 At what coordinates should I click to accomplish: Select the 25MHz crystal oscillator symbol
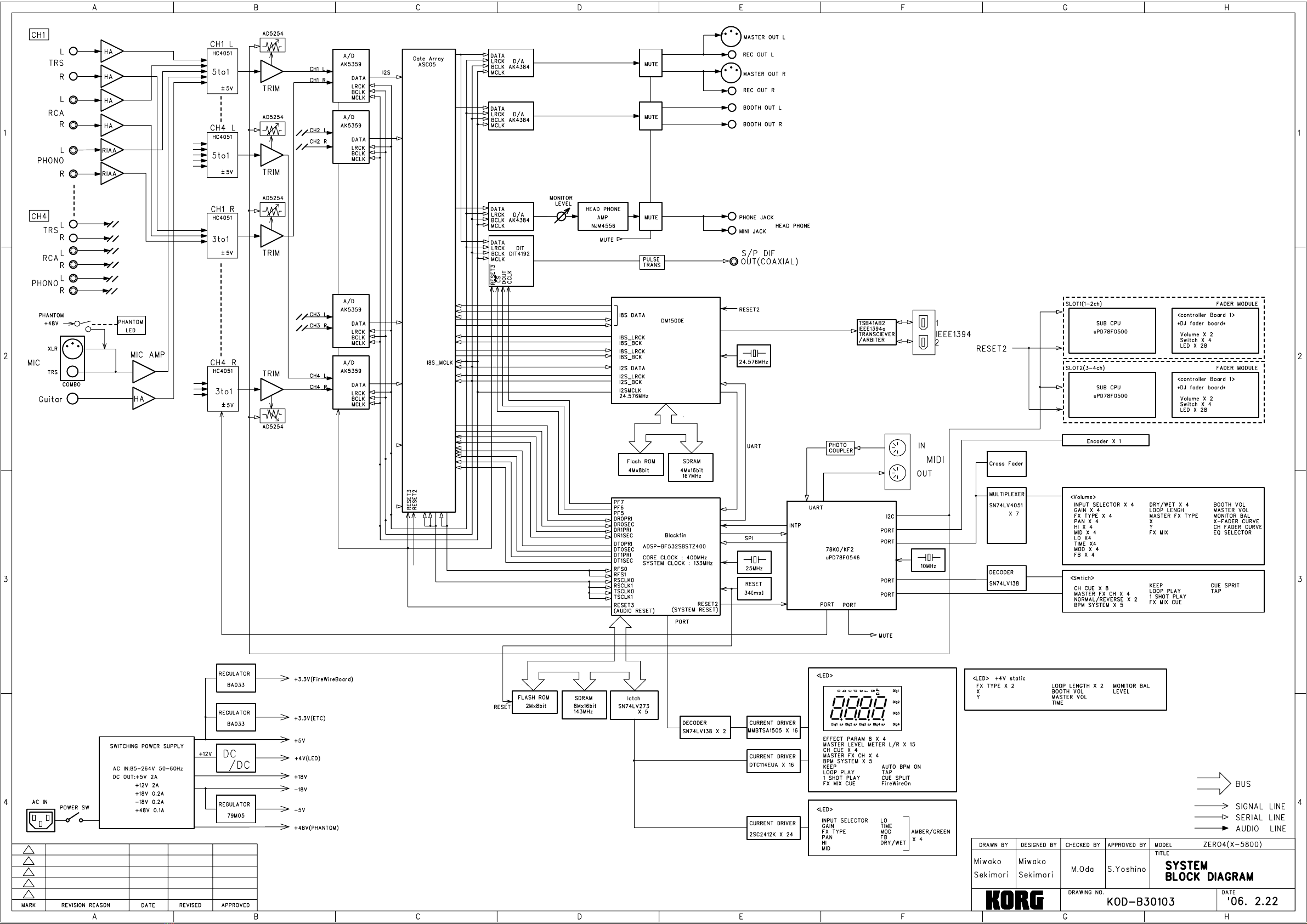(754, 563)
